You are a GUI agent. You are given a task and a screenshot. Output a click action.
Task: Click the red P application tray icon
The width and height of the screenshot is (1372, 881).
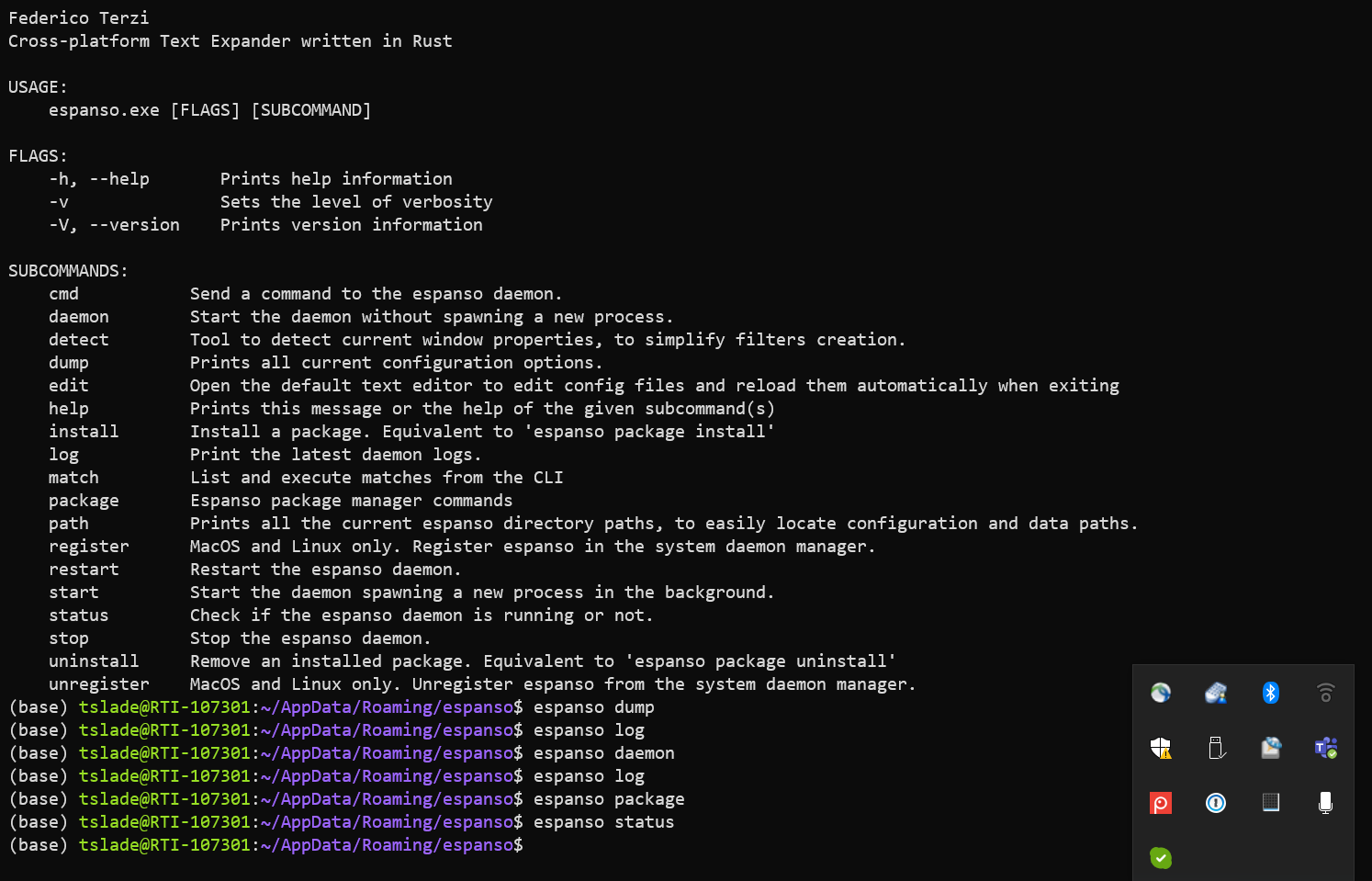[1161, 803]
